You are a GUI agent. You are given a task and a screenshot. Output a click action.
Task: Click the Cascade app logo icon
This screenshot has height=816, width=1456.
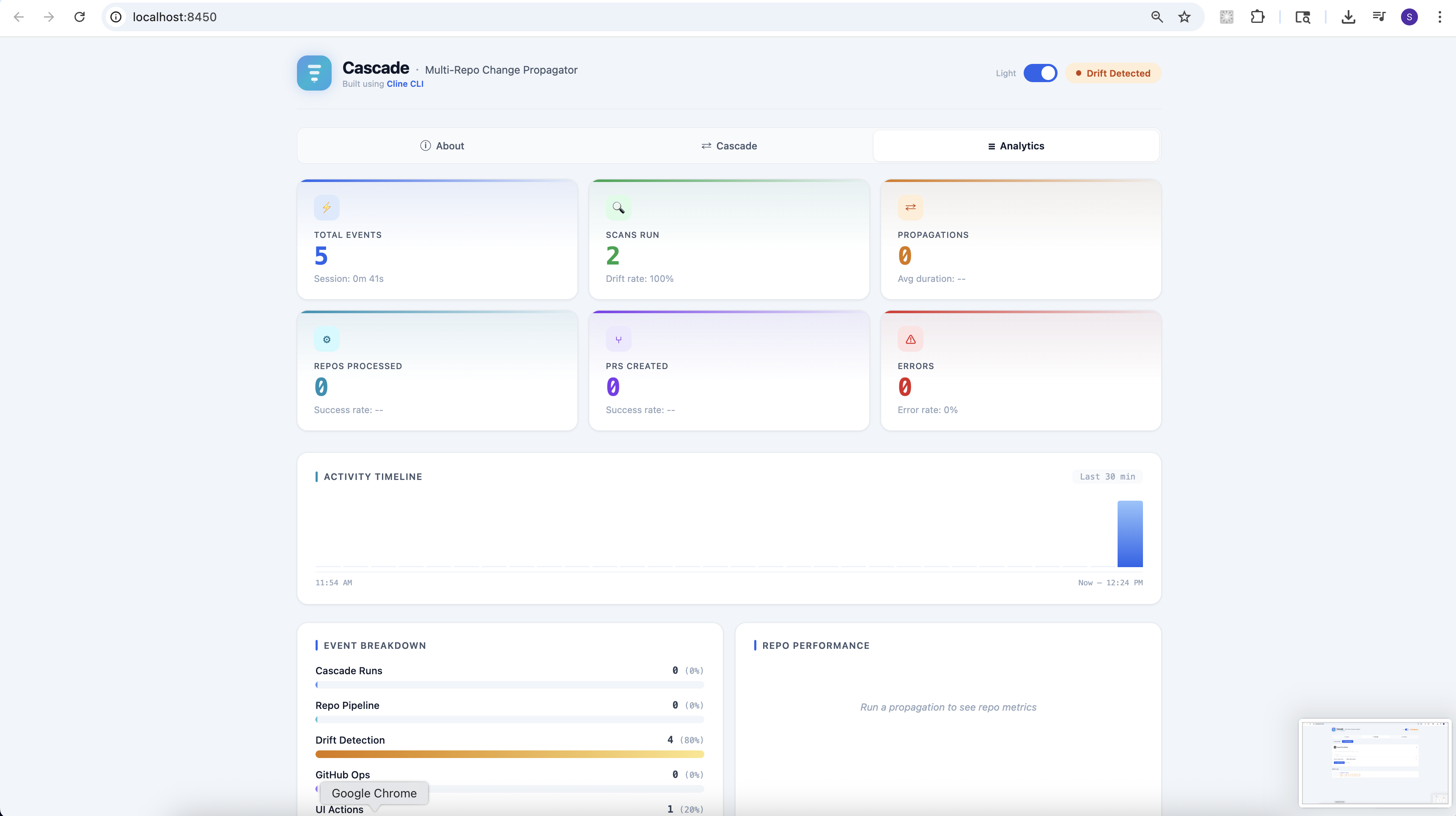[314, 73]
